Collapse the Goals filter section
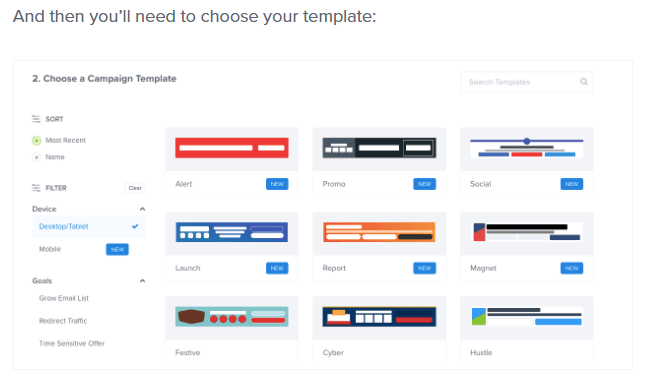665x377 pixels. coord(142,281)
